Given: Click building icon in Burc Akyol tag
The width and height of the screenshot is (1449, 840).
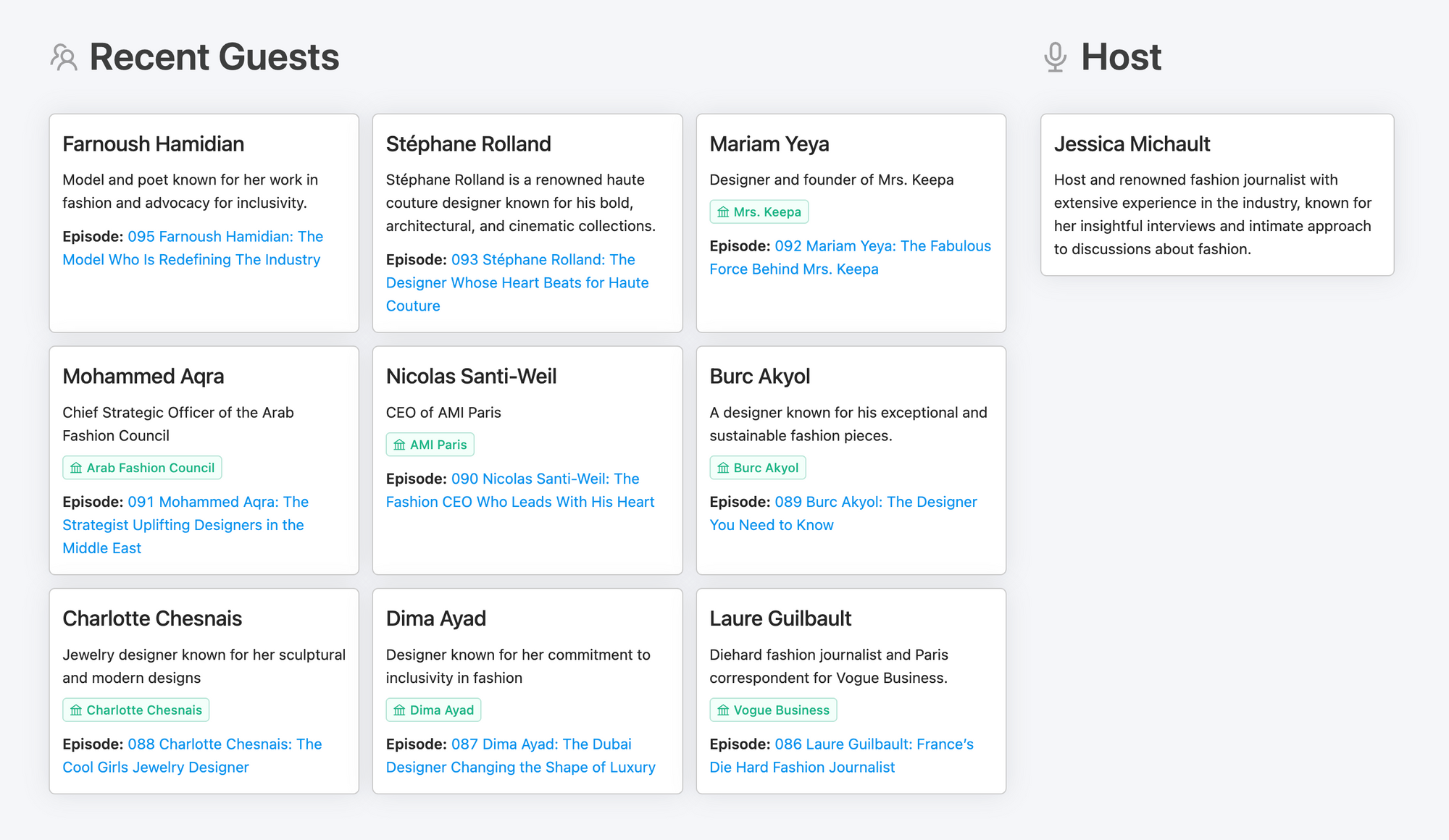Looking at the screenshot, I should pos(723,469).
